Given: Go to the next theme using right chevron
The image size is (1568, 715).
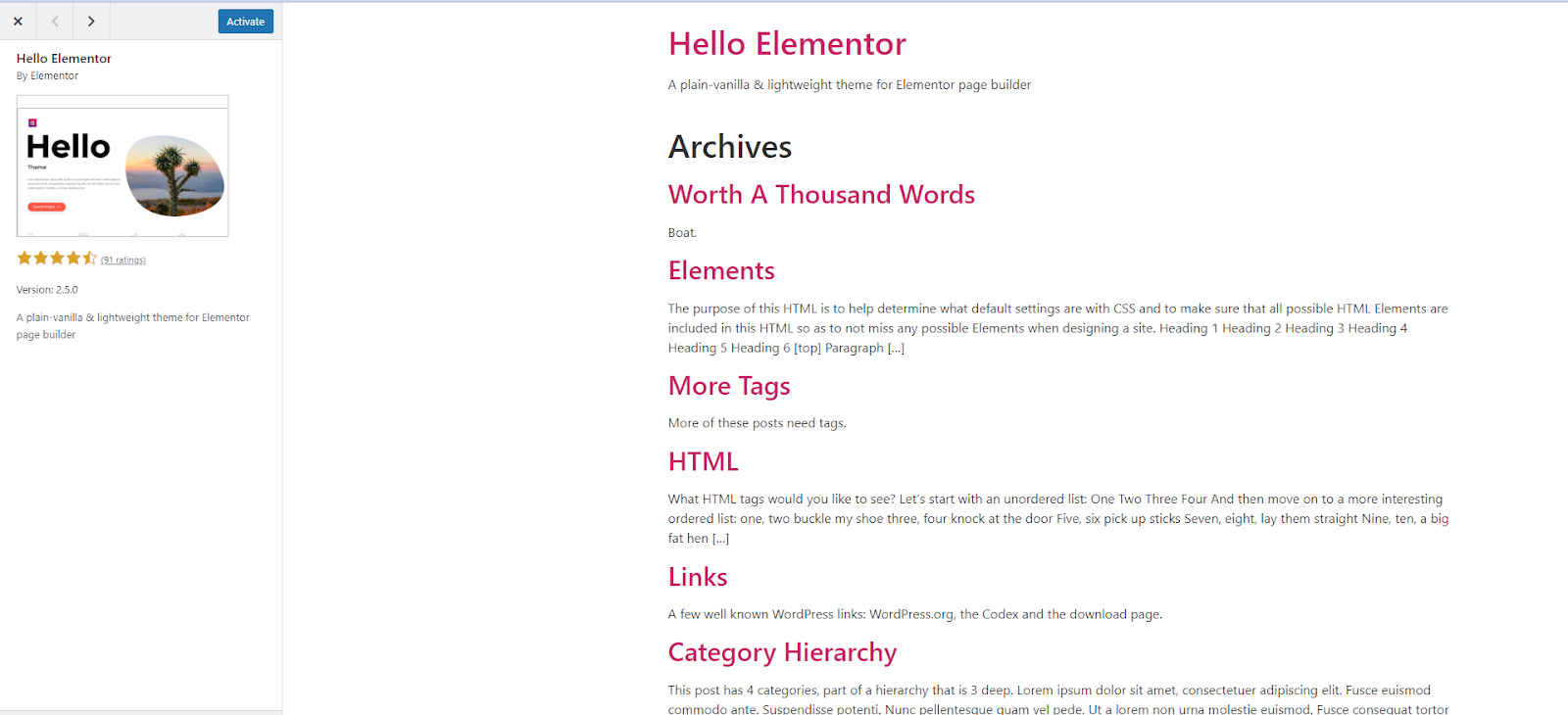Looking at the screenshot, I should click(x=91, y=21).
